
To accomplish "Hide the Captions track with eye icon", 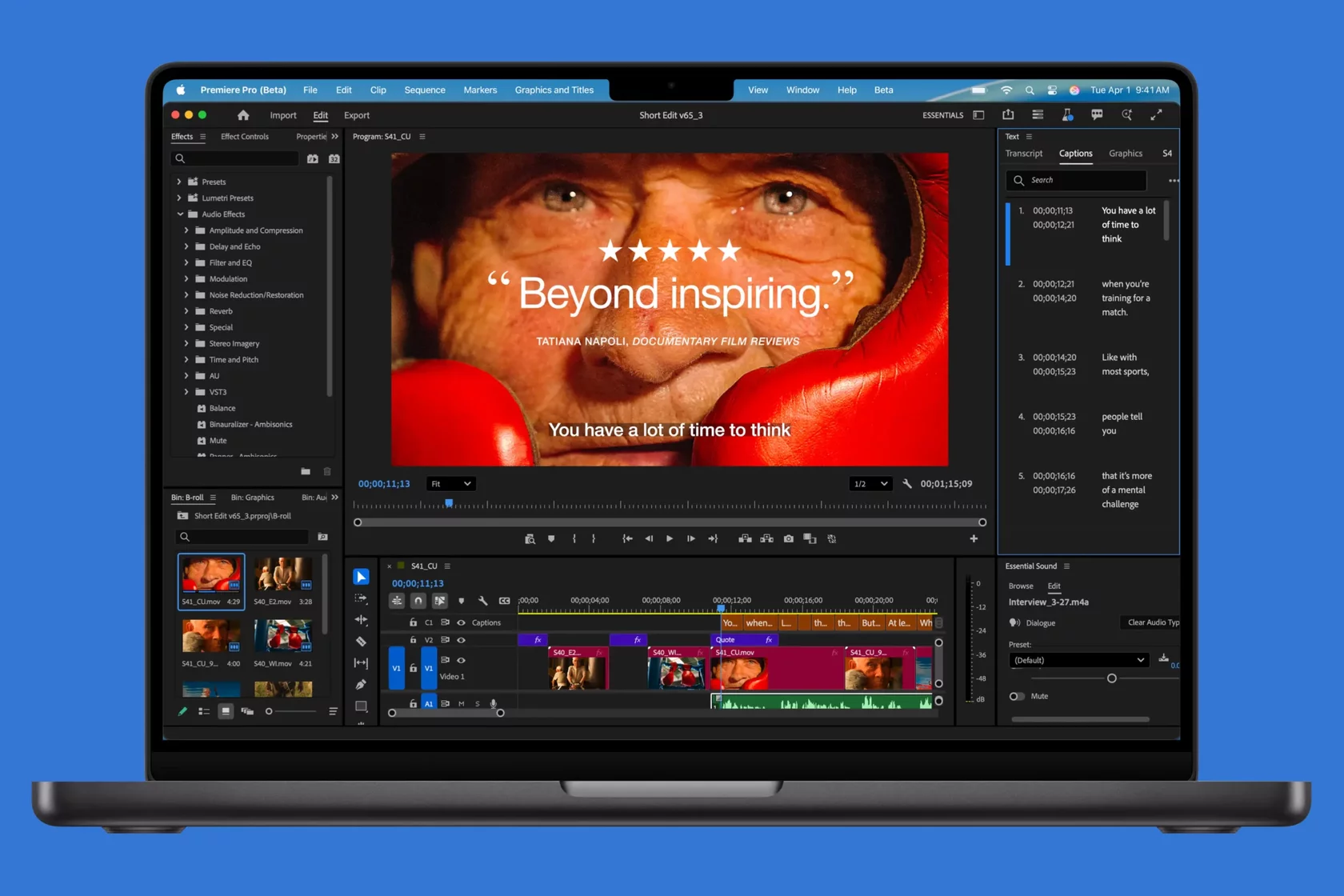I will tap(461, 622).
